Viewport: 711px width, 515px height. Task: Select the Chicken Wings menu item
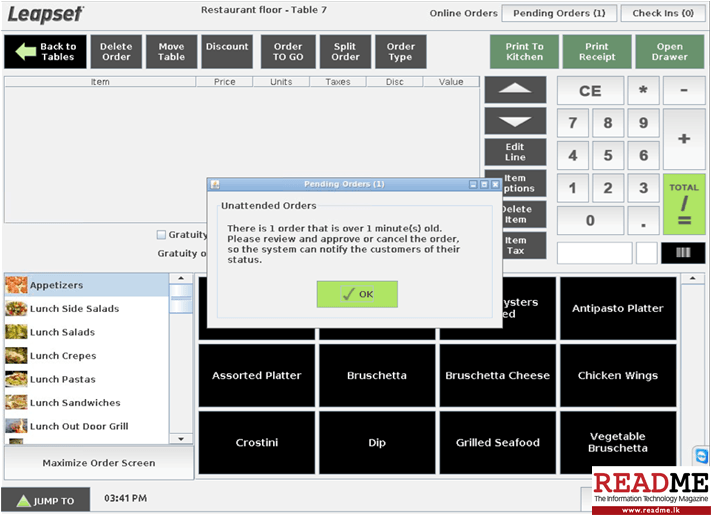click(x=617, y=376)
